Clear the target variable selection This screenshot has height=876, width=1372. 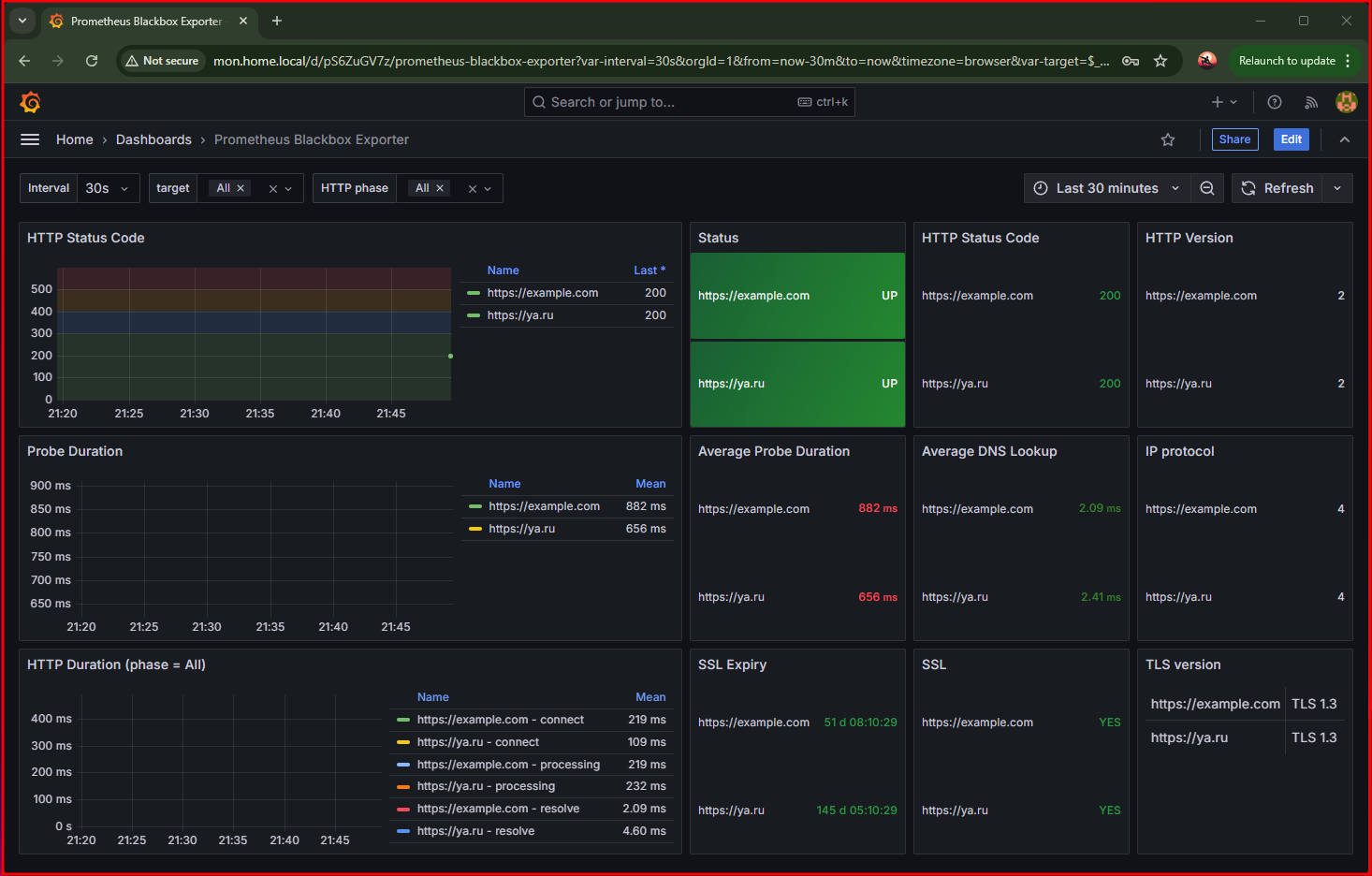pyautogui.click(x=273, y=189)
